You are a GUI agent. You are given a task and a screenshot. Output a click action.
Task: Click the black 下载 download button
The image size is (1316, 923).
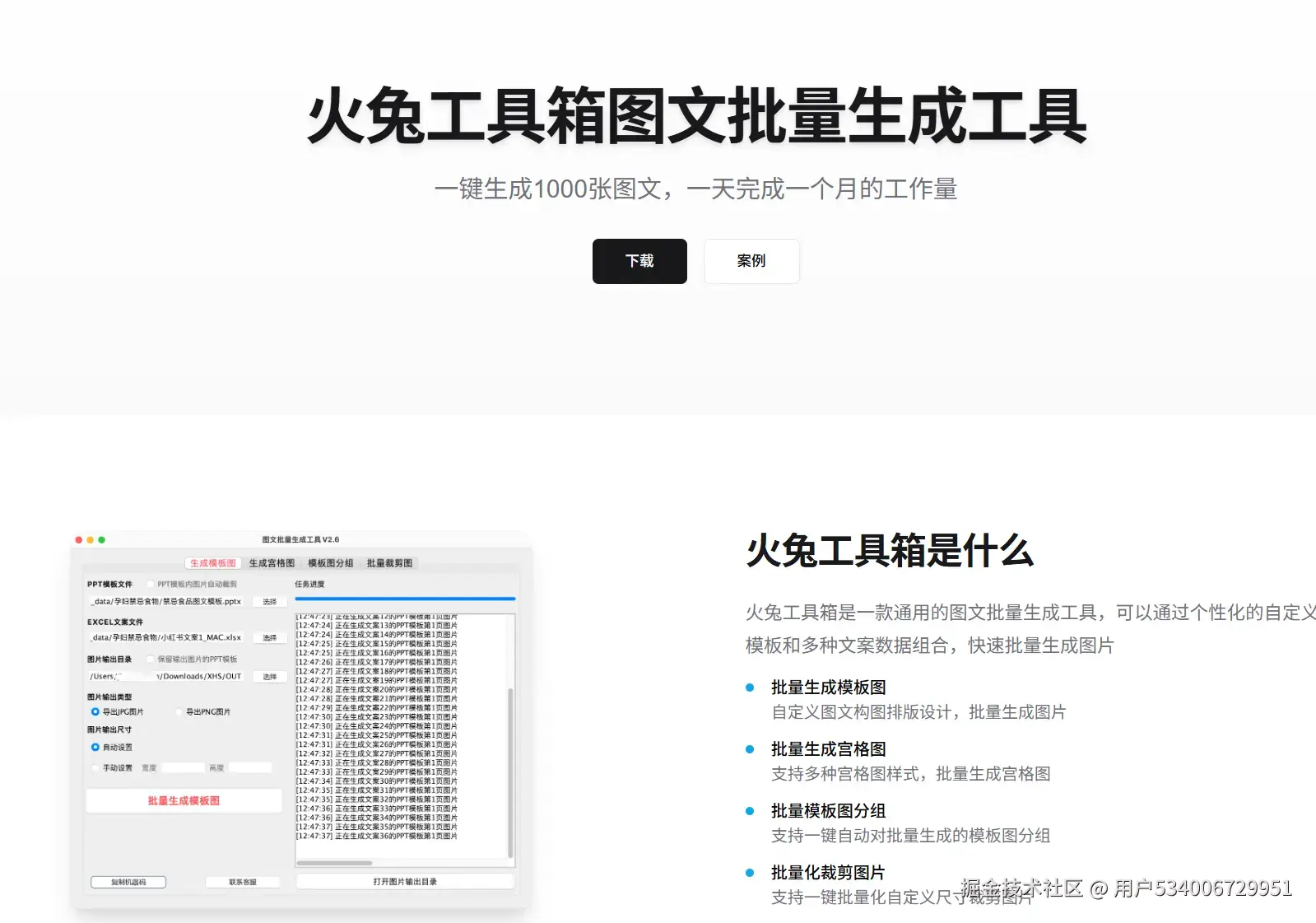pyautogui.click(x=639, y=261)
